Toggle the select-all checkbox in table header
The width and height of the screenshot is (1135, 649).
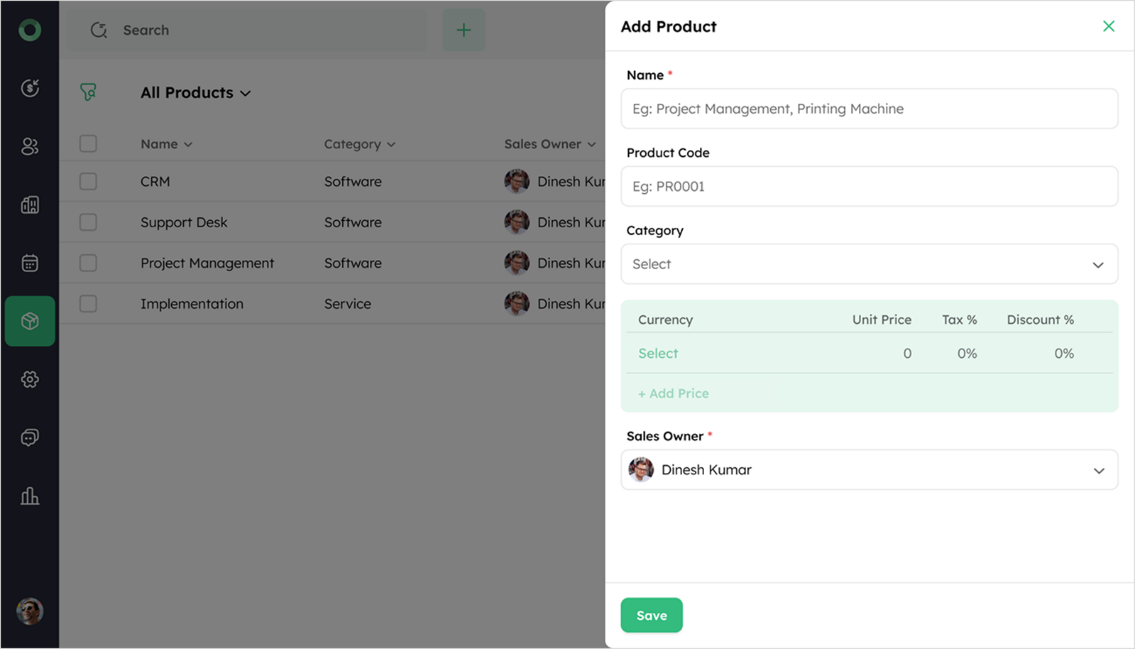point(88,143)
